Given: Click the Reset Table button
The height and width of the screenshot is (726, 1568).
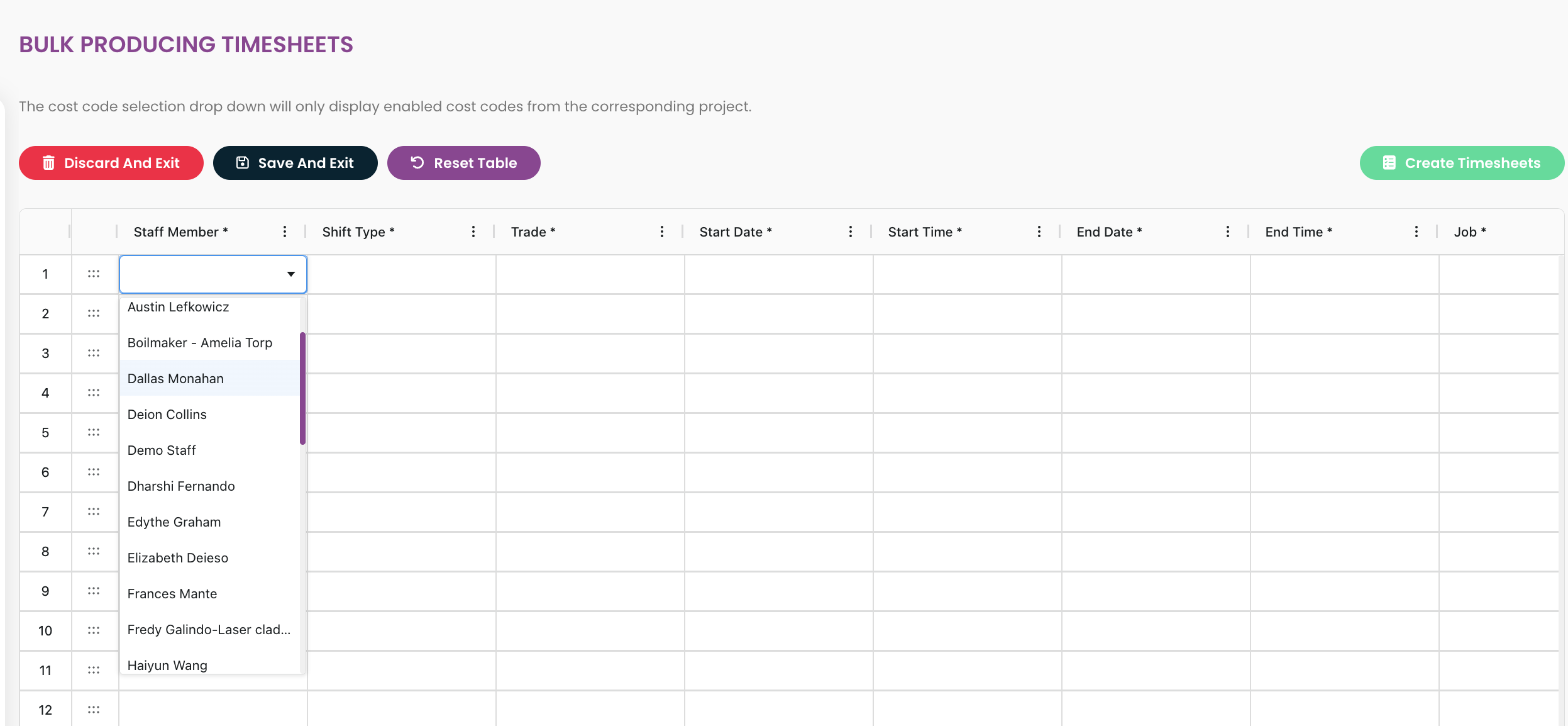Looking at the screenshot, I should click(x=464, y=163).
